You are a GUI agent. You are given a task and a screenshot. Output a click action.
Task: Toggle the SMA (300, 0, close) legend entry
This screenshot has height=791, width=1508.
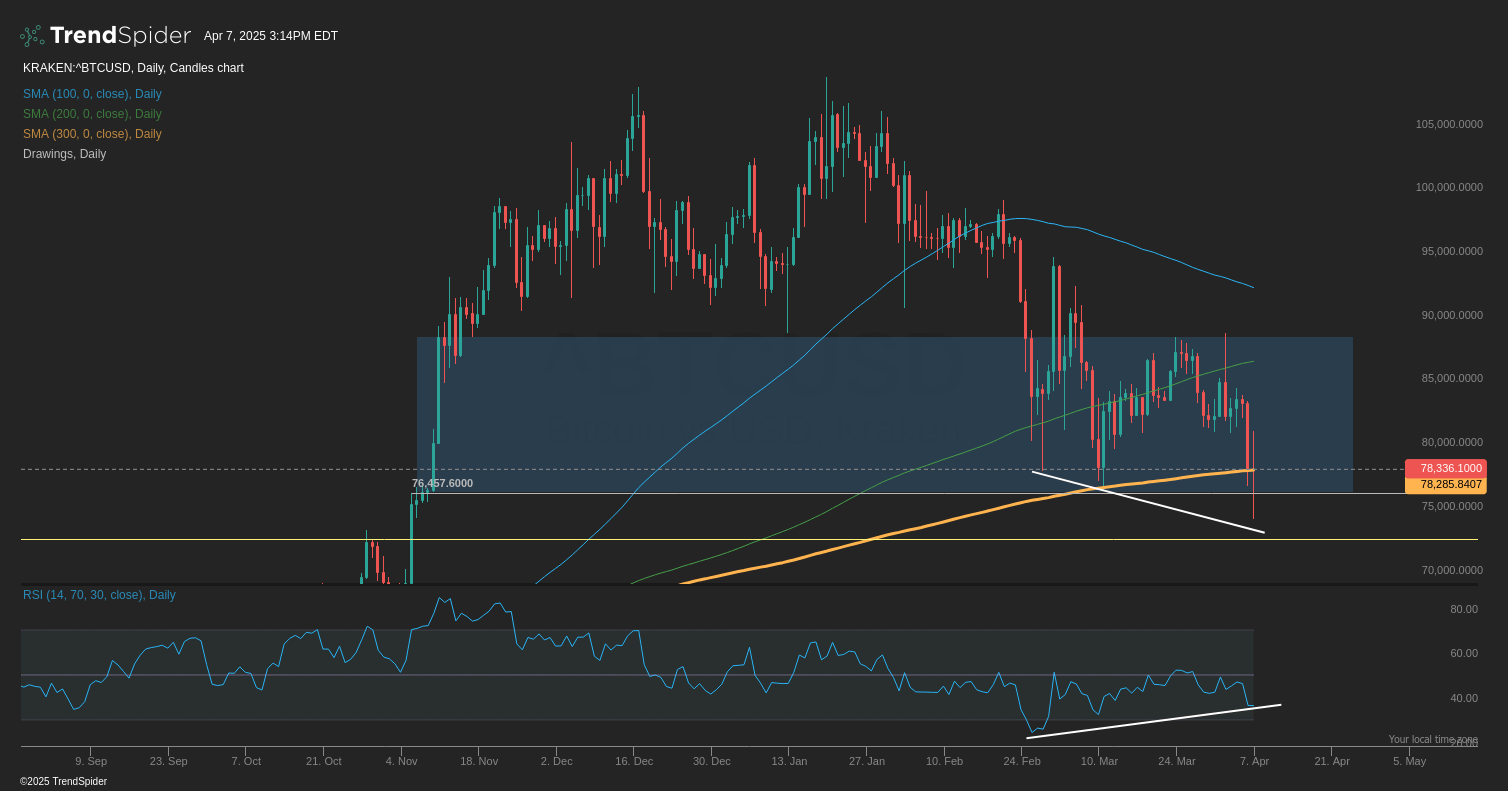click(x=92, y=133)
